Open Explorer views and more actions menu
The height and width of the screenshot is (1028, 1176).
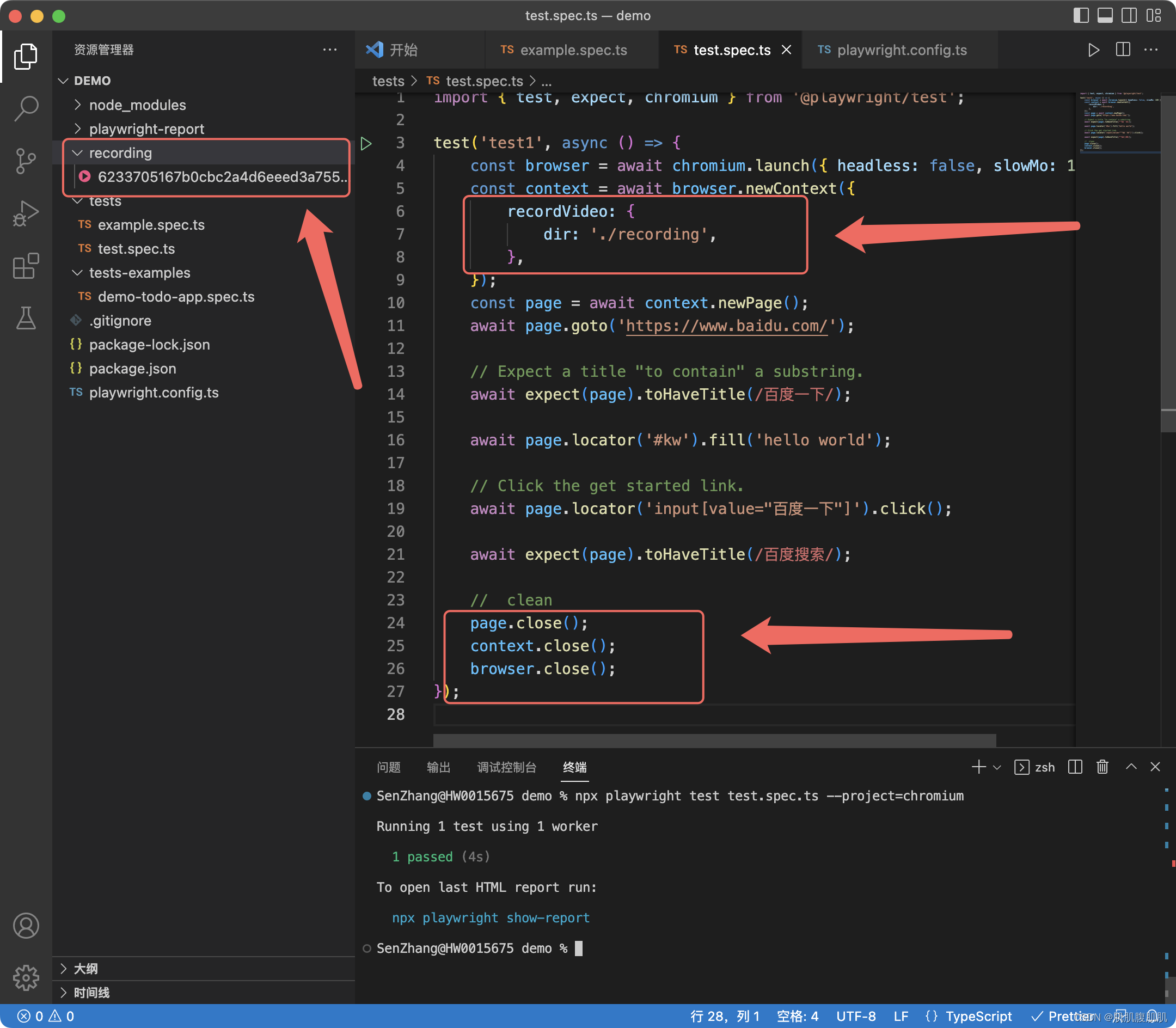point(330,50)
